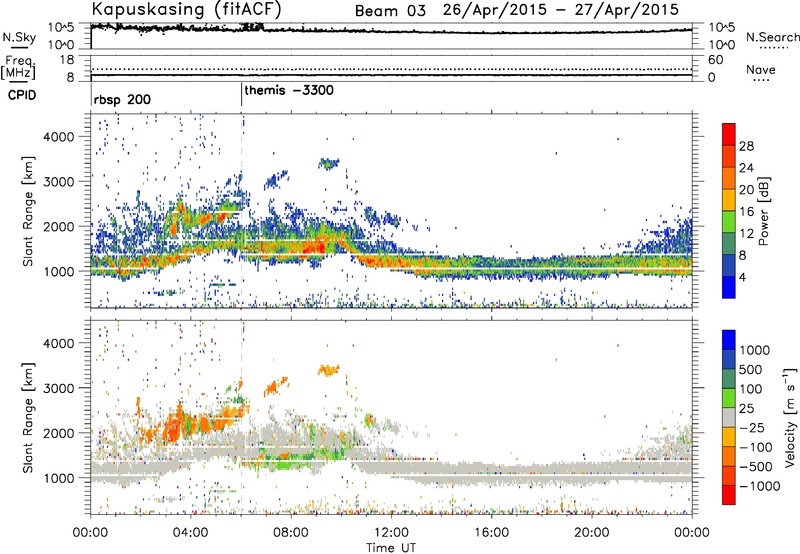
Task: Click the 60 tick on the Nave axis
Action: (715, 60)
